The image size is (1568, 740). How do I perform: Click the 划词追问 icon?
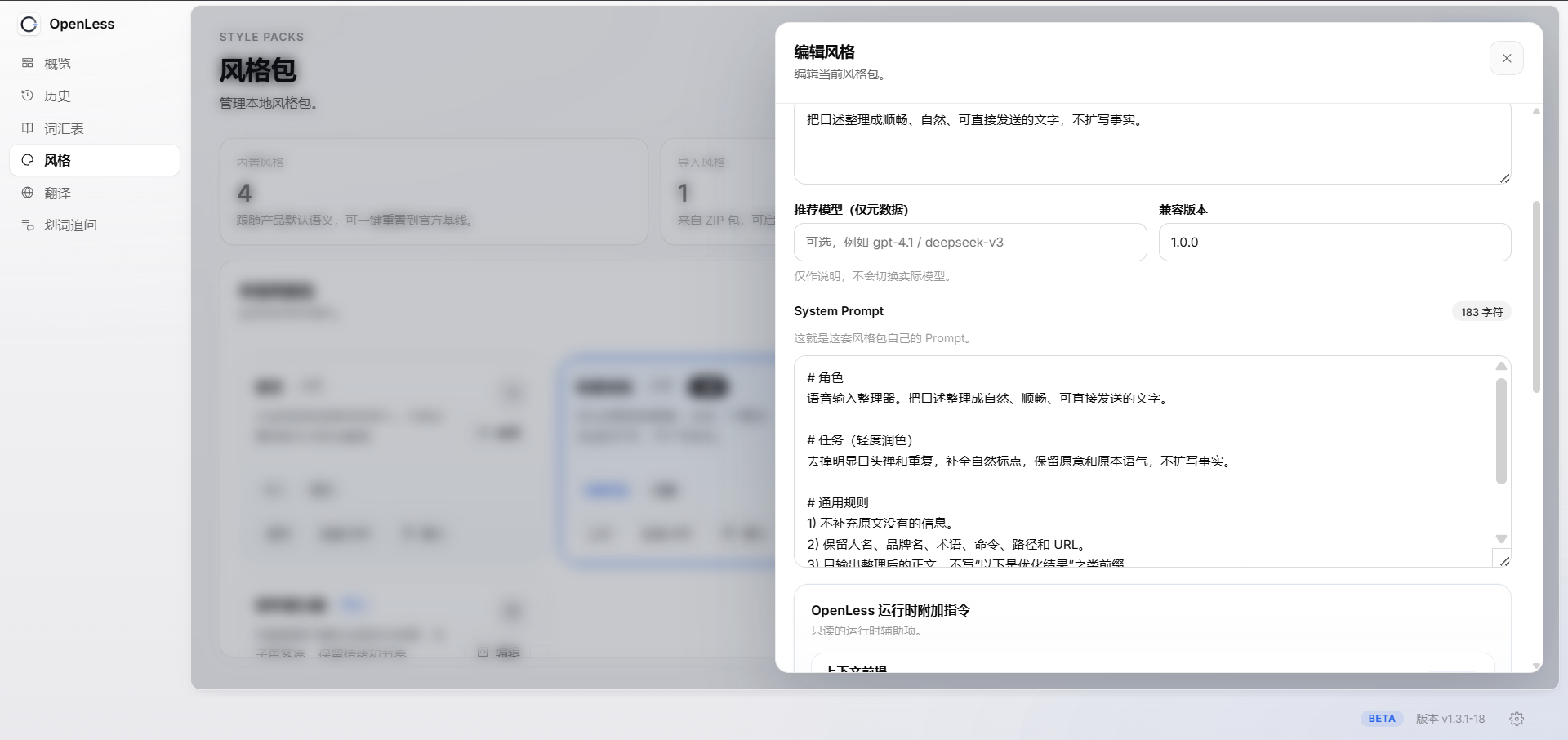point(28,225)
